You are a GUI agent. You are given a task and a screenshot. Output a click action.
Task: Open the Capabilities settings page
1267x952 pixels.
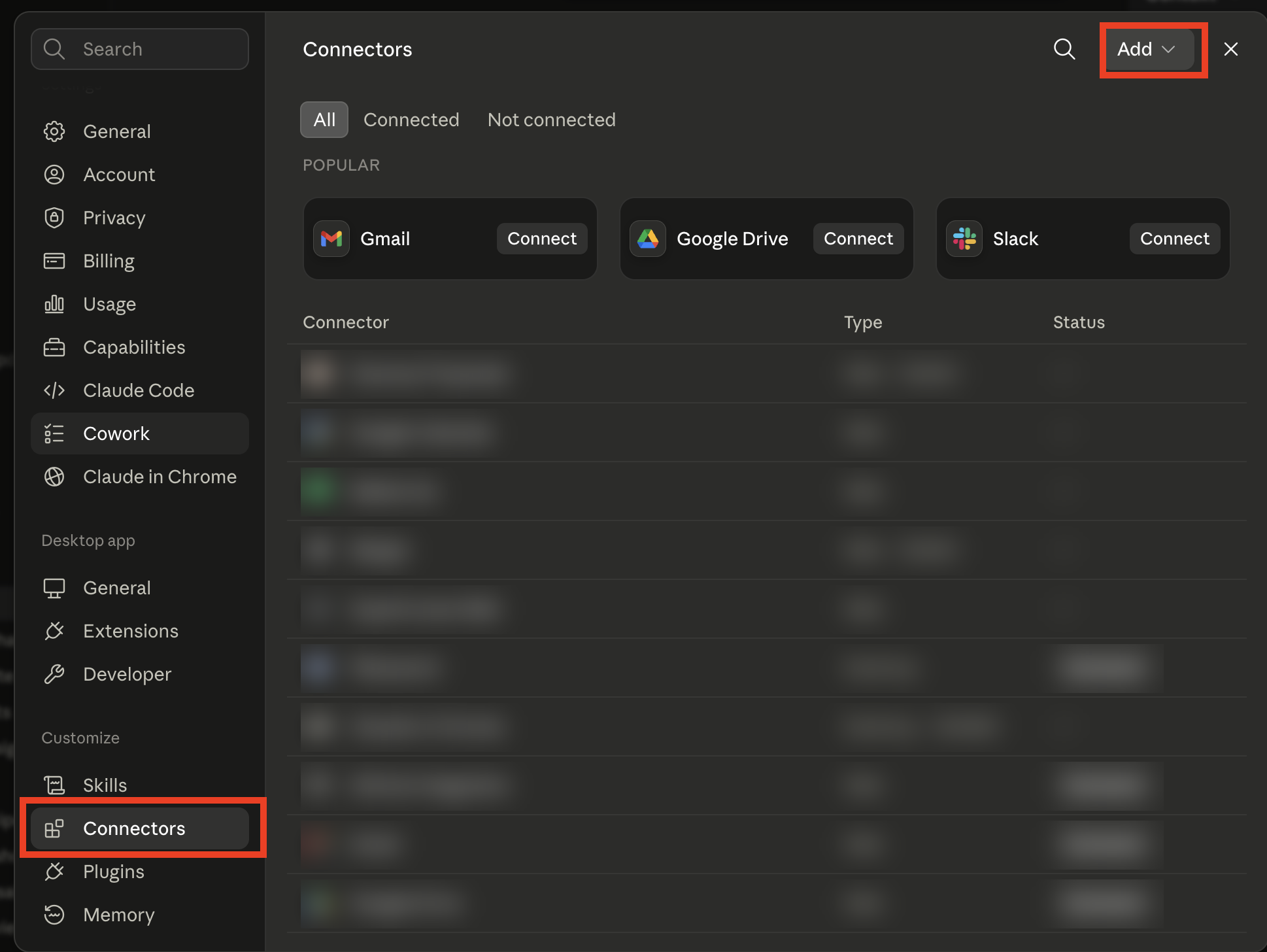pos(140,347)
